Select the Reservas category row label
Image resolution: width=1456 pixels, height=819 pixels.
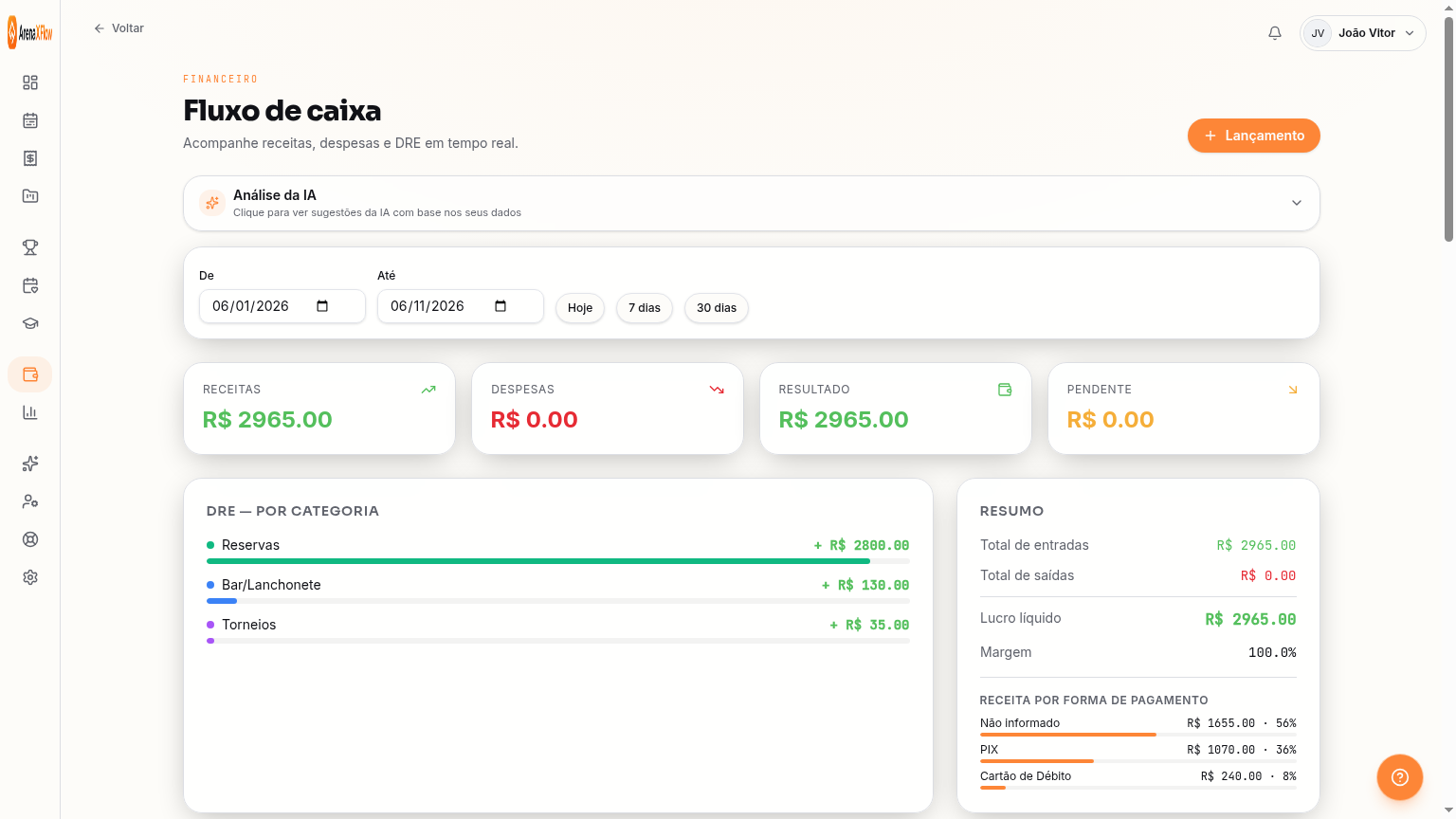(250, 545)
